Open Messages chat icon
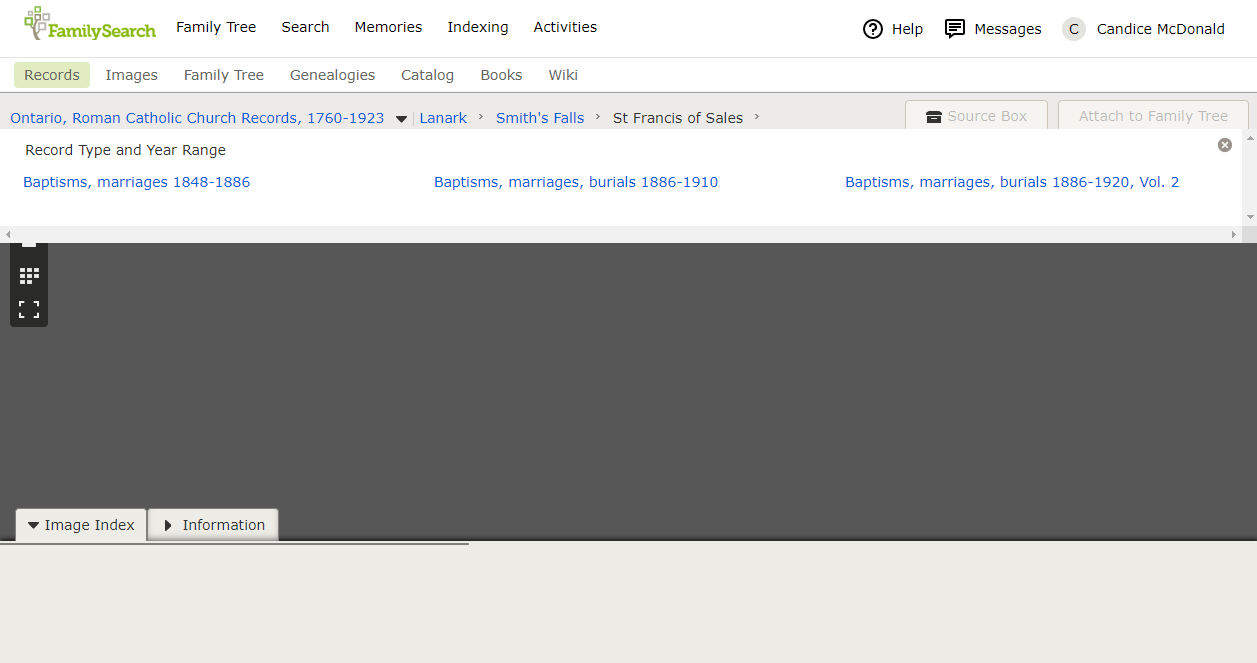Screen dimensions: 1257x663 coord(955,29)
